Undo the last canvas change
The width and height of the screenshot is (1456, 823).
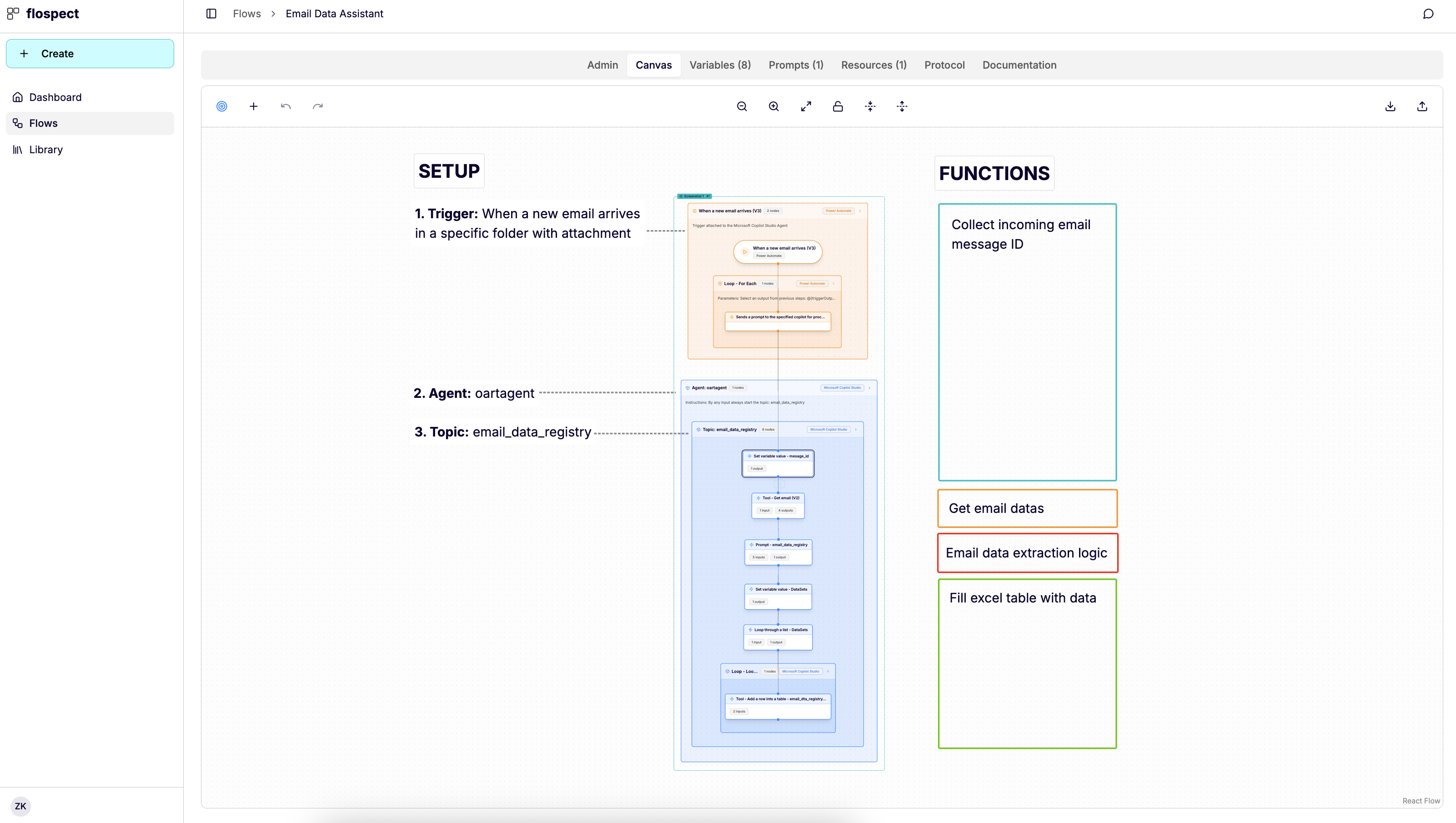(286, 106)
